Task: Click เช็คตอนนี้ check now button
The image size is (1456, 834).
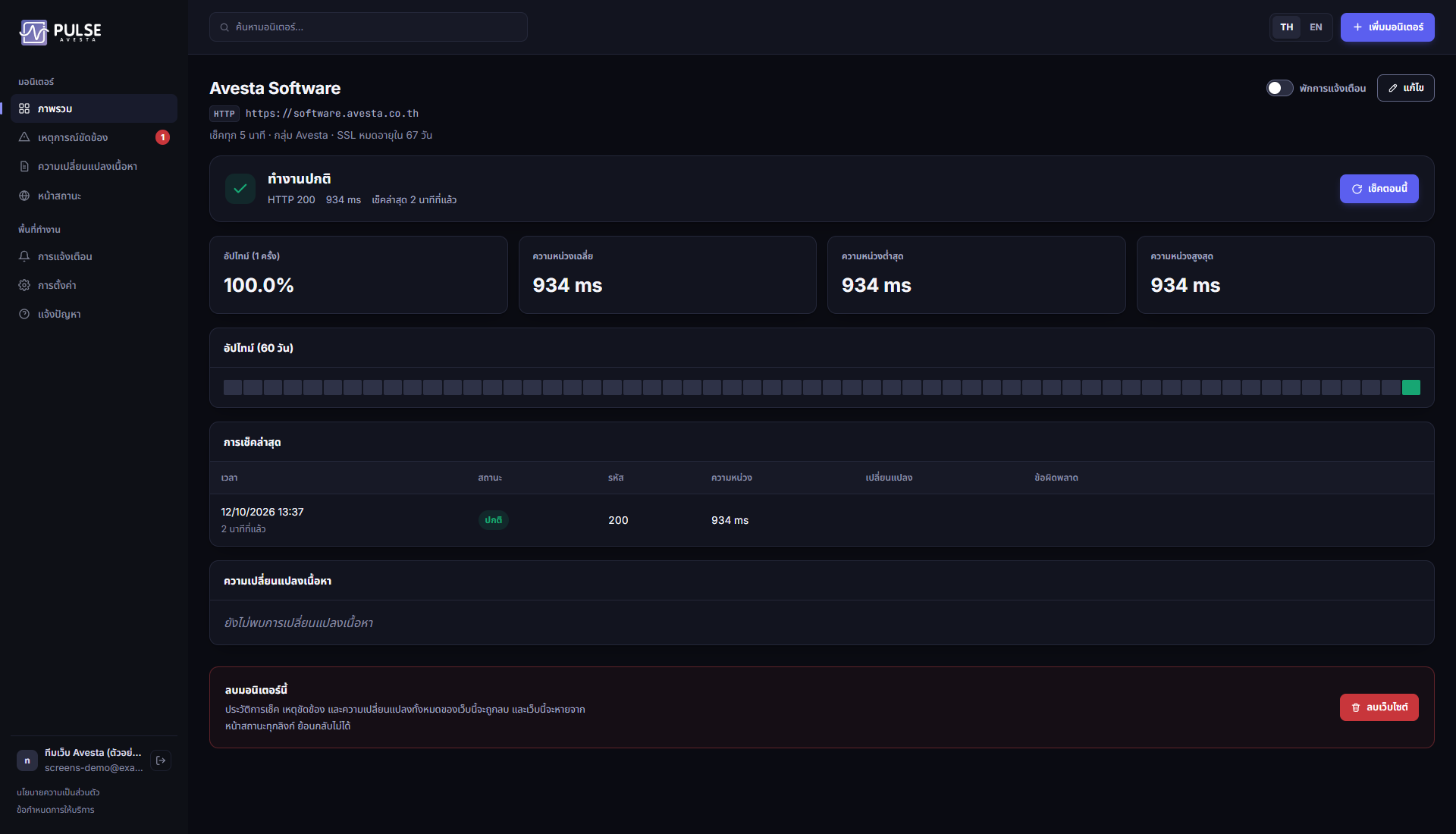Action: pyautogui.click(x=1379, y=189)
